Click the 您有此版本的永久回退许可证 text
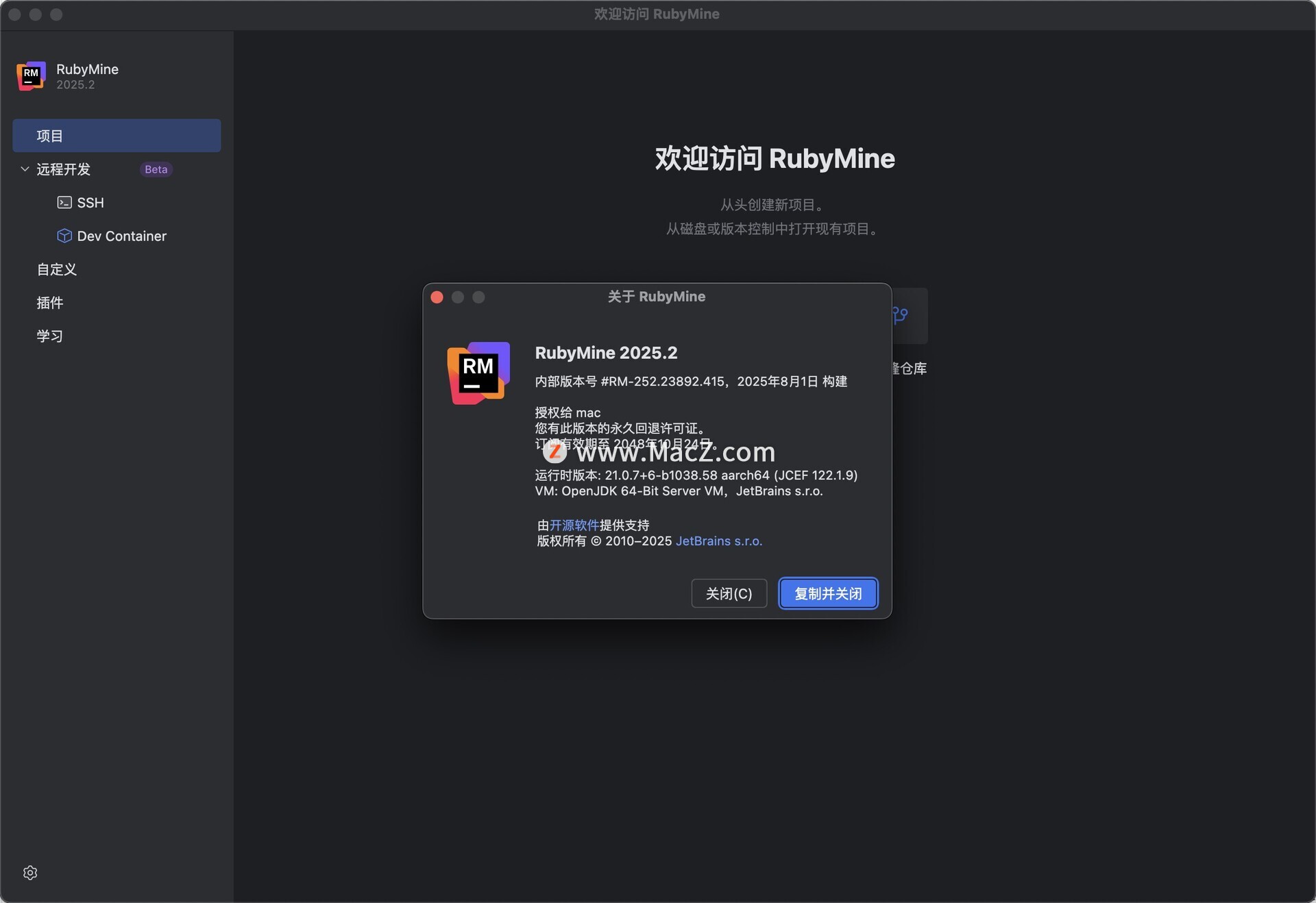Viewport: 1316px width, 903px height. [620, 428]
